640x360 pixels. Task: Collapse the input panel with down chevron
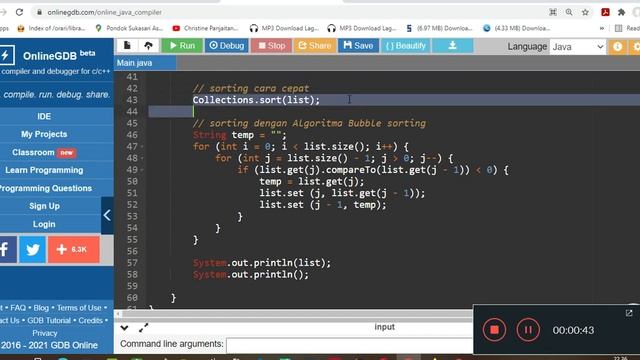coord(124,327)
